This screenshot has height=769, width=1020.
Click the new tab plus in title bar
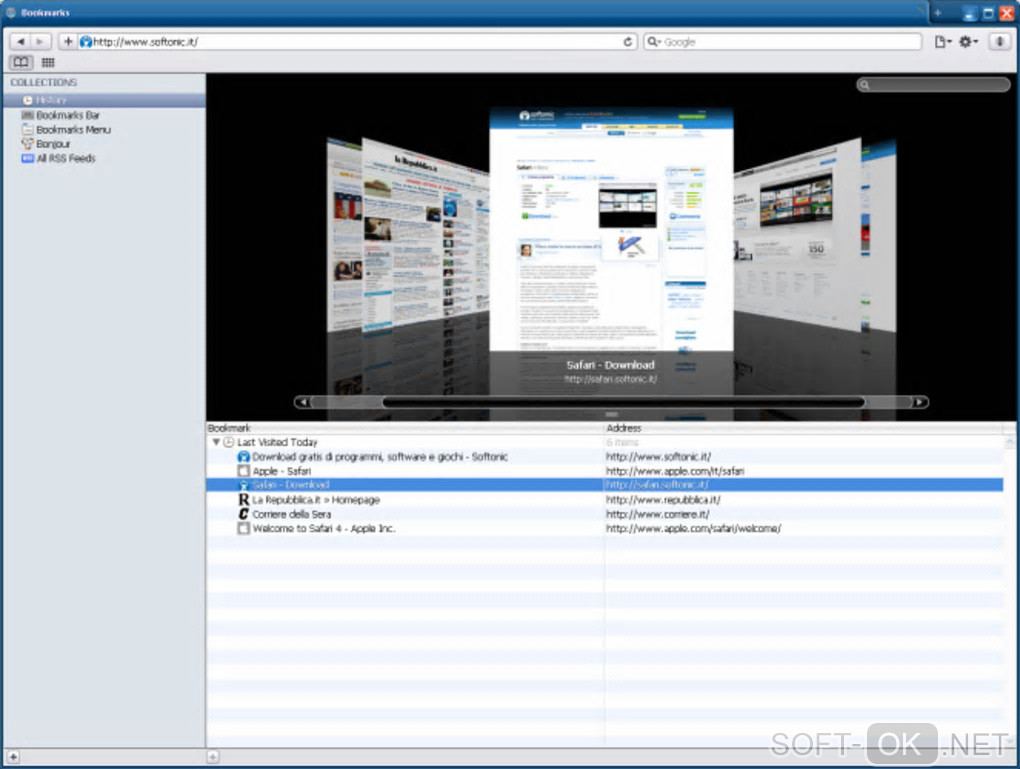tap(938, 12)
